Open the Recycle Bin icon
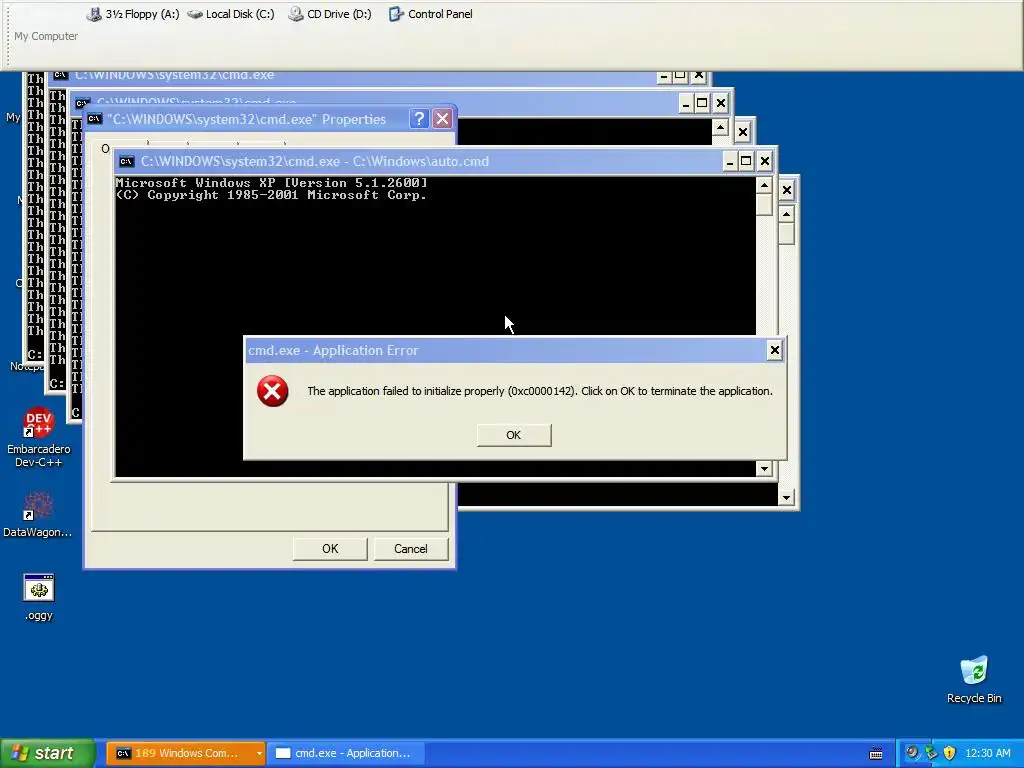1024x768 pixels. coord(974,679)
